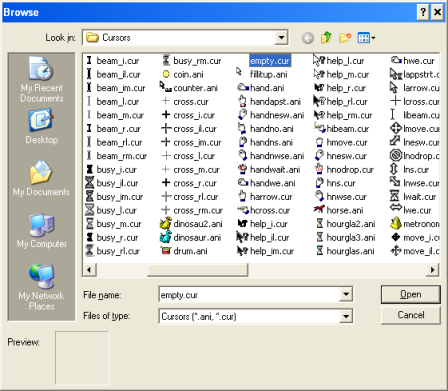Select the handwait.ani icon
The width and height of the screenshot is (448, 391).
(x=242, y=169)
